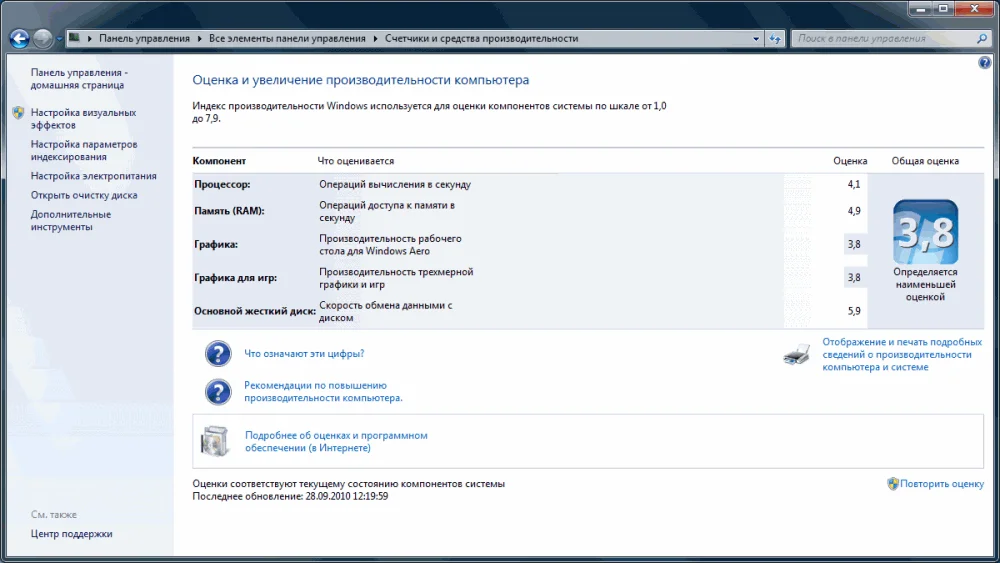This screenshot has width=1000, height=563.
Task: Select the 'Графика для игр:' row label
Action: pos(235,277)
